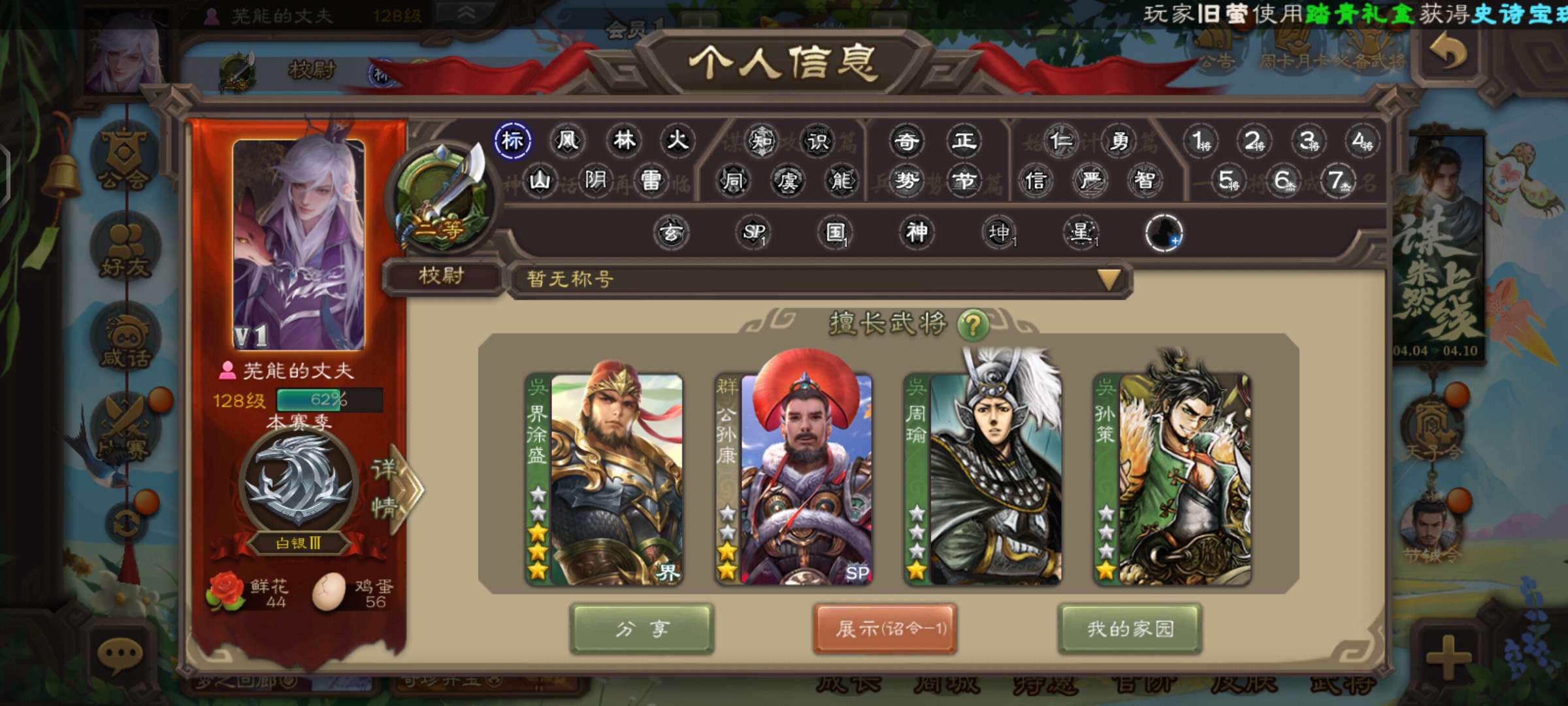This screenshot has width=1568, height=706.
Task: Click the 分享 share button
Action: [x=642, y=629]
